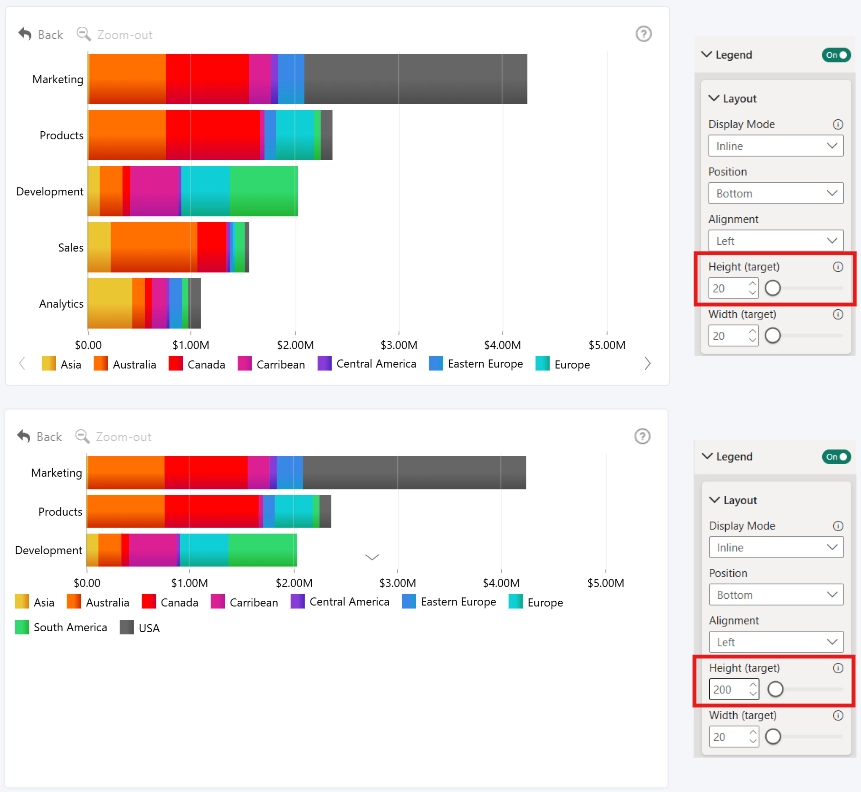Open Display Mode dropdown in upper panel
861x792 pixels.
coord(775,146)
